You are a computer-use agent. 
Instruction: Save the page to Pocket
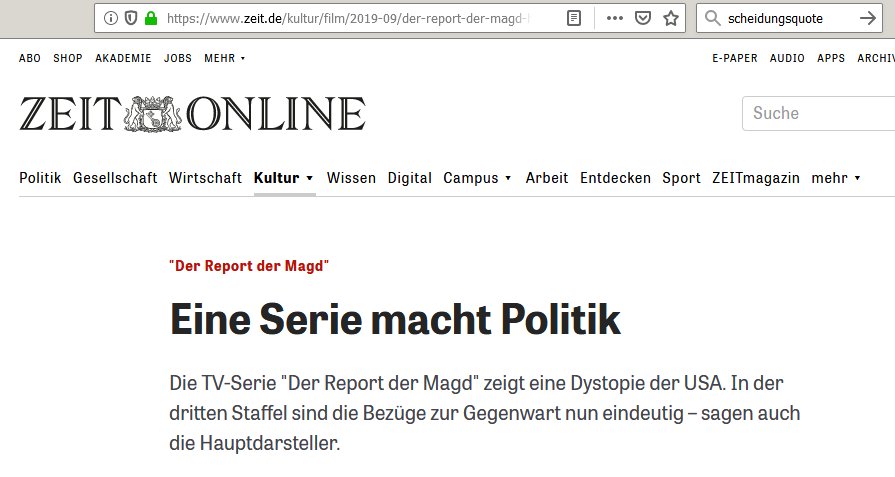(643, 18)
